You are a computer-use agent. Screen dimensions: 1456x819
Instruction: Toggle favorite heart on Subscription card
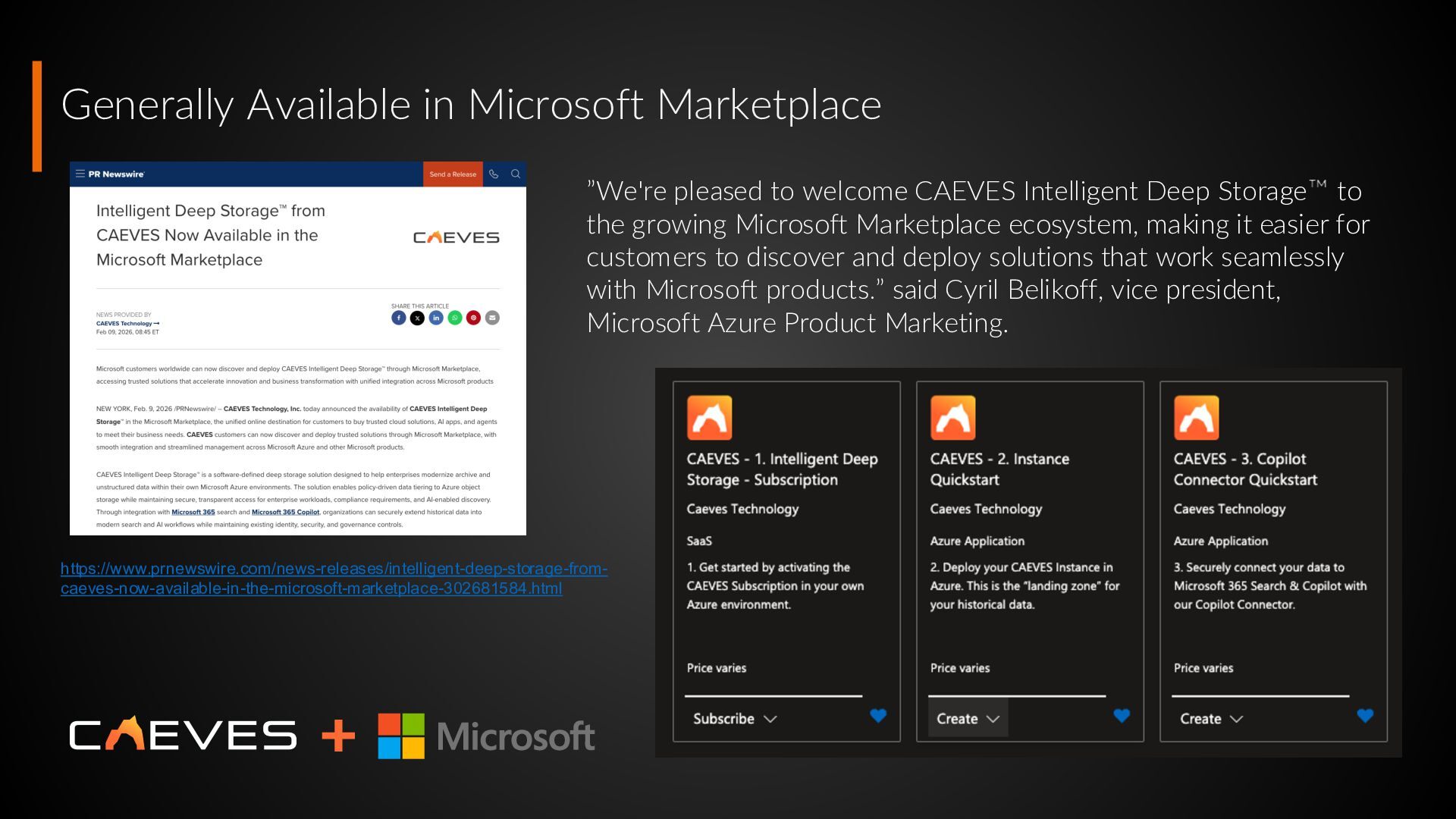(x=878, y=715)
